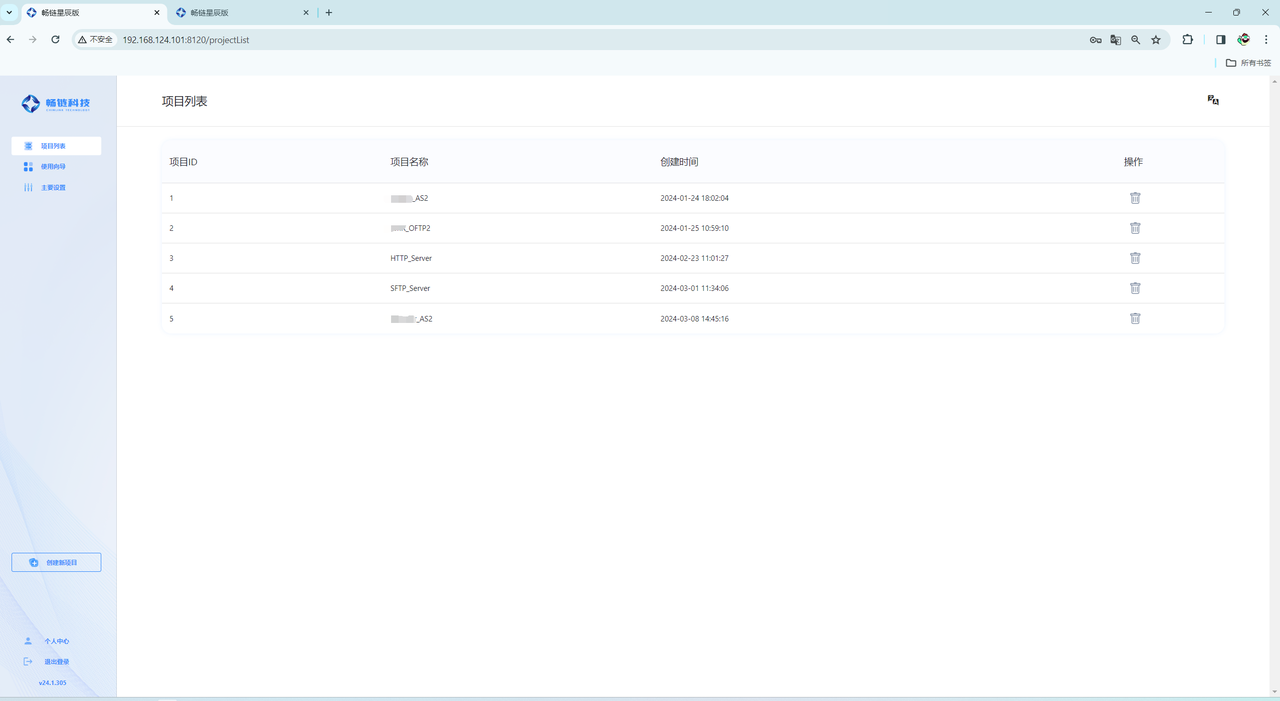
Task: Click 退出登录 to log out
Action: tap(56, 662)
